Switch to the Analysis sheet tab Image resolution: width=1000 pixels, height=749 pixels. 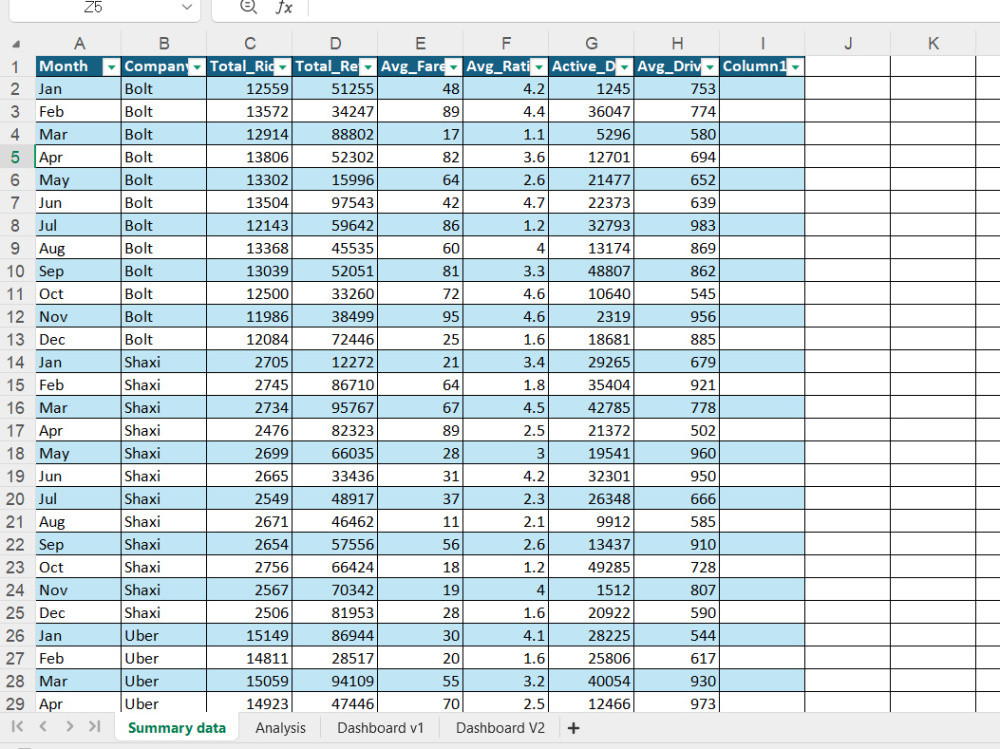[x=280, y=728]
